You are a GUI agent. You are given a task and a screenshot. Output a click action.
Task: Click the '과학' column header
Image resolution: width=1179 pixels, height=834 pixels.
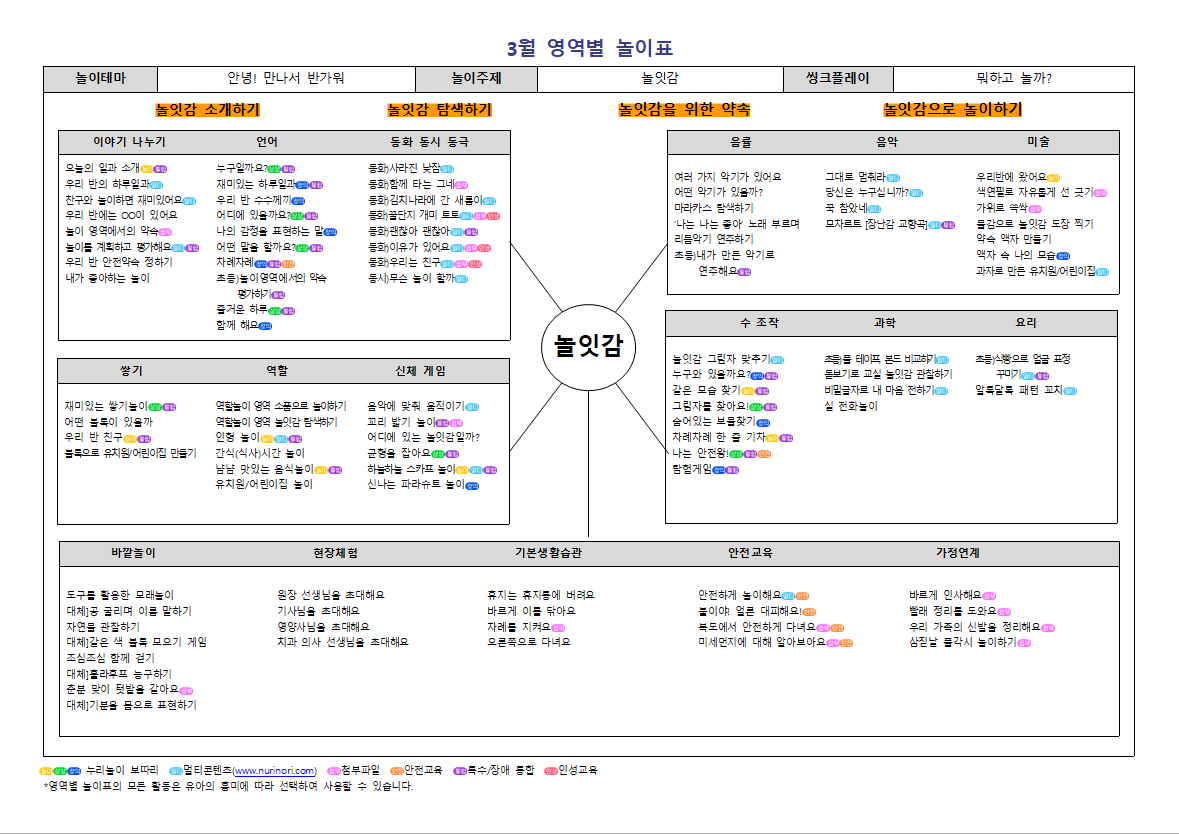click(x=884, y=323)
